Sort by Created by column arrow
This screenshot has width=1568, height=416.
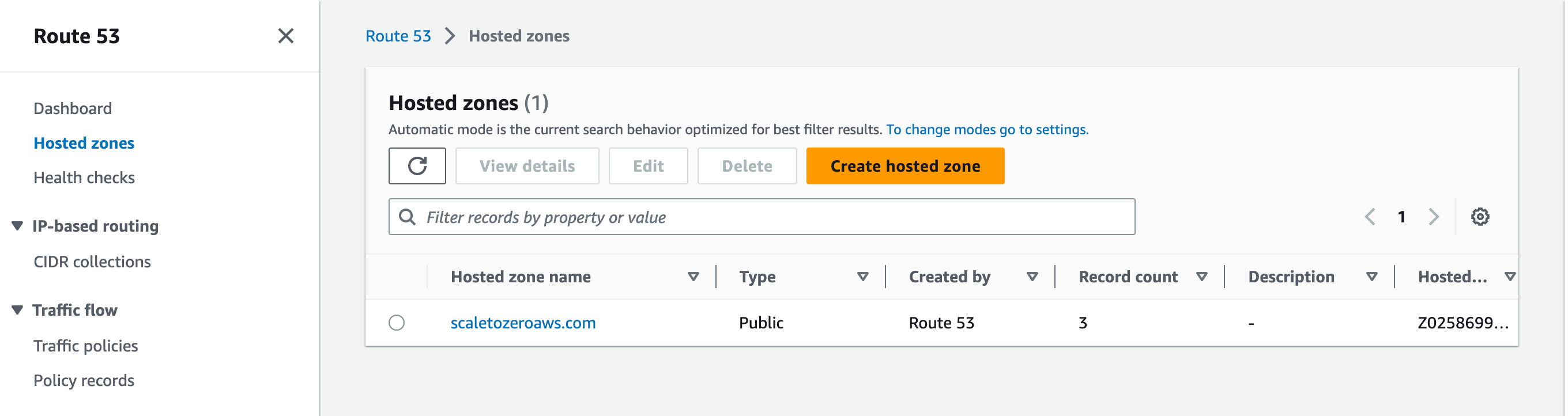tap(1032, 277)
